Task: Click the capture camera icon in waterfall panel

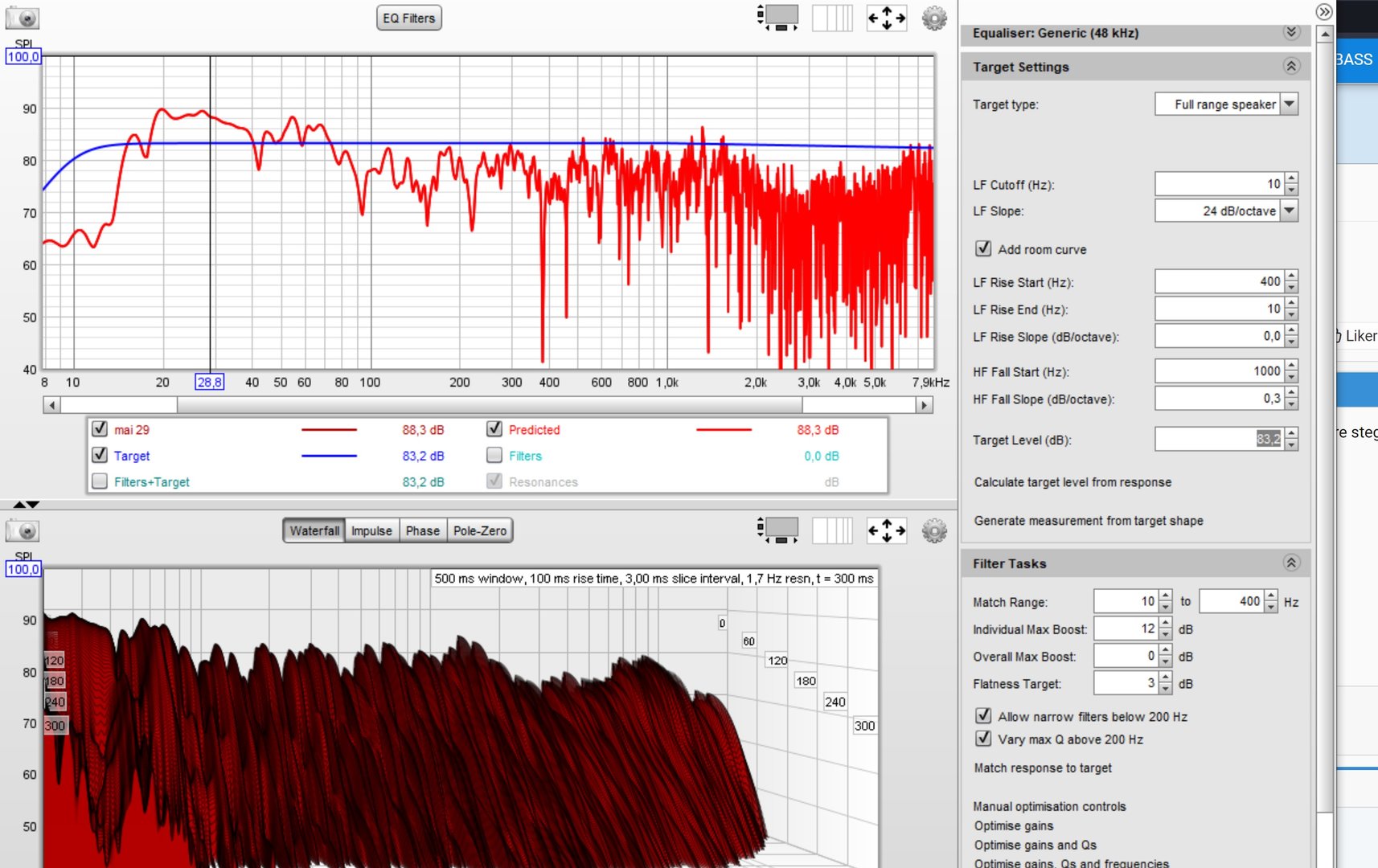Action: tap(23, 530)
